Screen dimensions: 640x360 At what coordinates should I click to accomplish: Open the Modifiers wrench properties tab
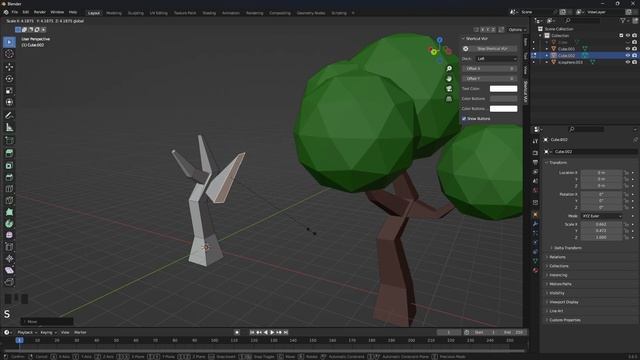(535, 224)
